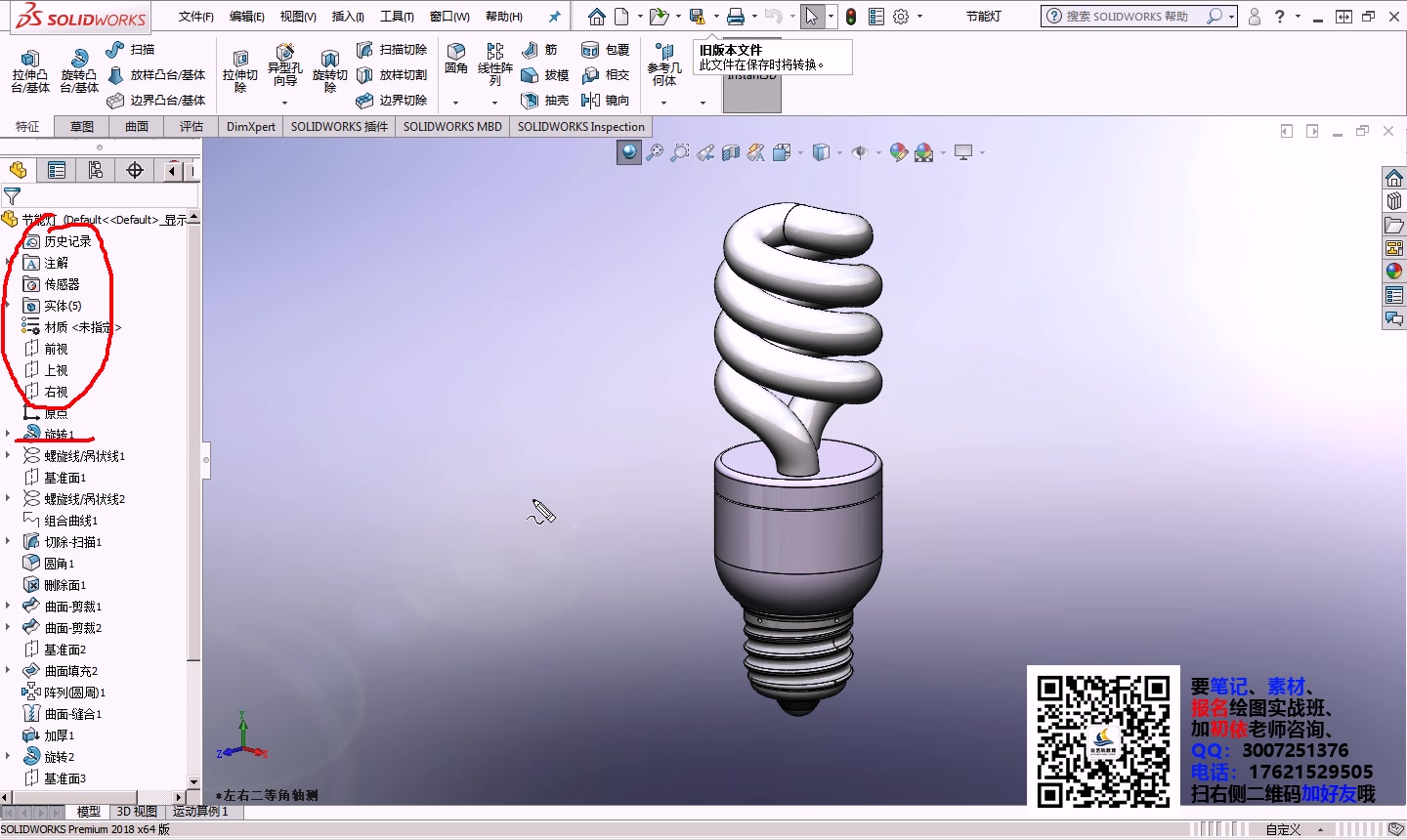The image size is (1407, 840).
Task: Open the FeatureManager design tree tab
Action: coord(19,170)
